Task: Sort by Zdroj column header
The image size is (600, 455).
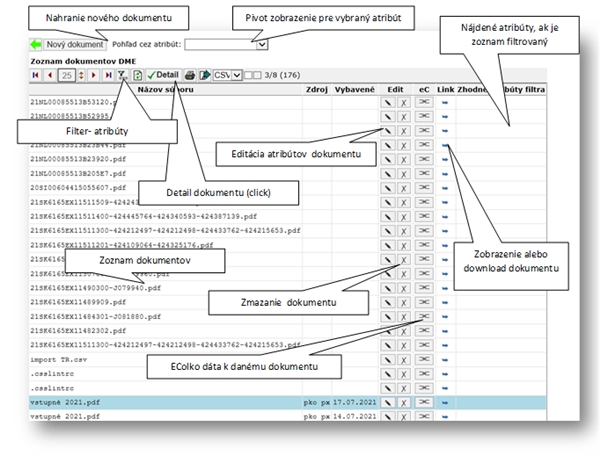Action: [x=317, y=90]
